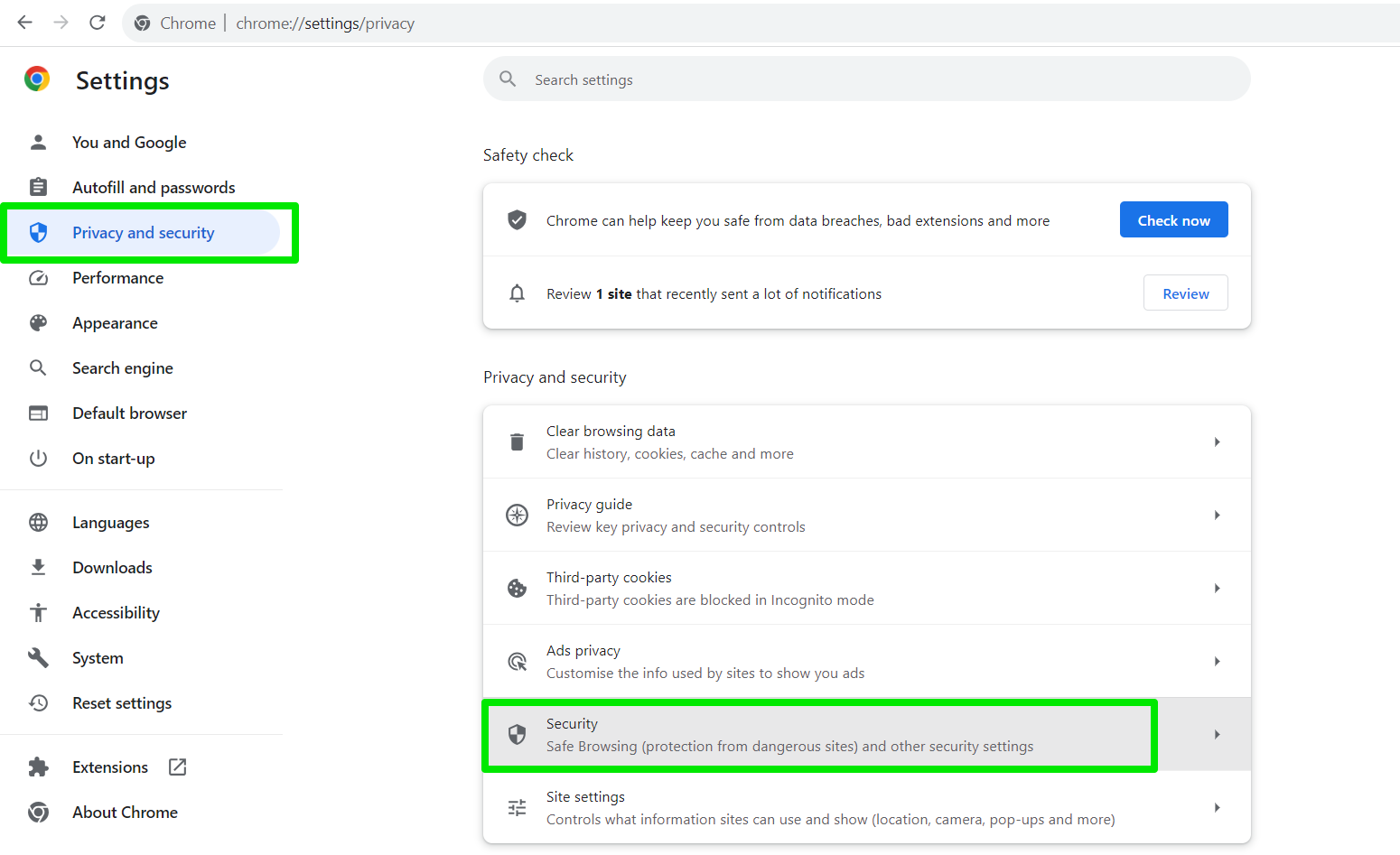Viewport: 1400px width, 855px height.
Task: Click the Chrome logo beside Settings title
Action: [37, 79]
